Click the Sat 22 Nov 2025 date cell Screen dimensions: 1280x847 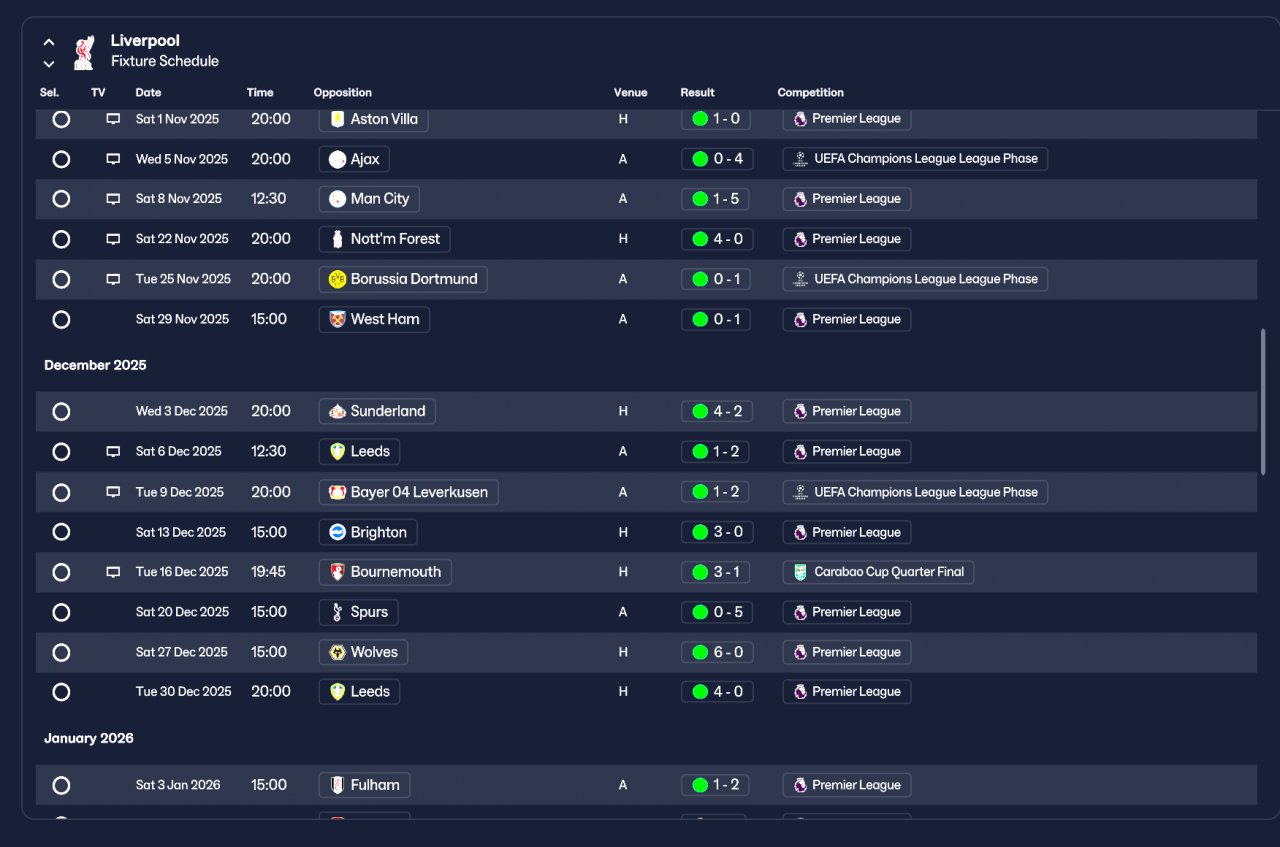point(182,239)
